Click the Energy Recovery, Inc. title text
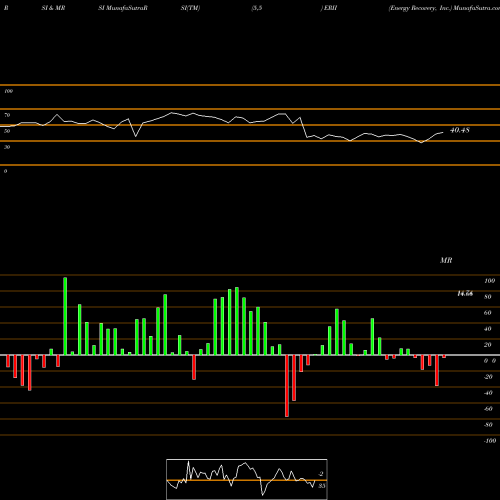The width and height of the screenshot is (500, 500). [x=420, y=8]
